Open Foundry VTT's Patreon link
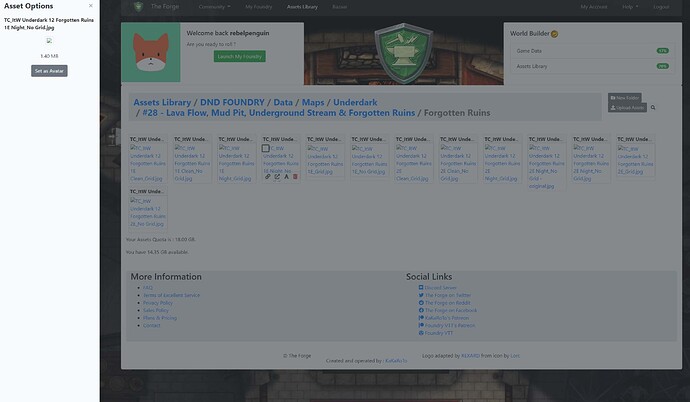690x402 pixels. [447, 325]
